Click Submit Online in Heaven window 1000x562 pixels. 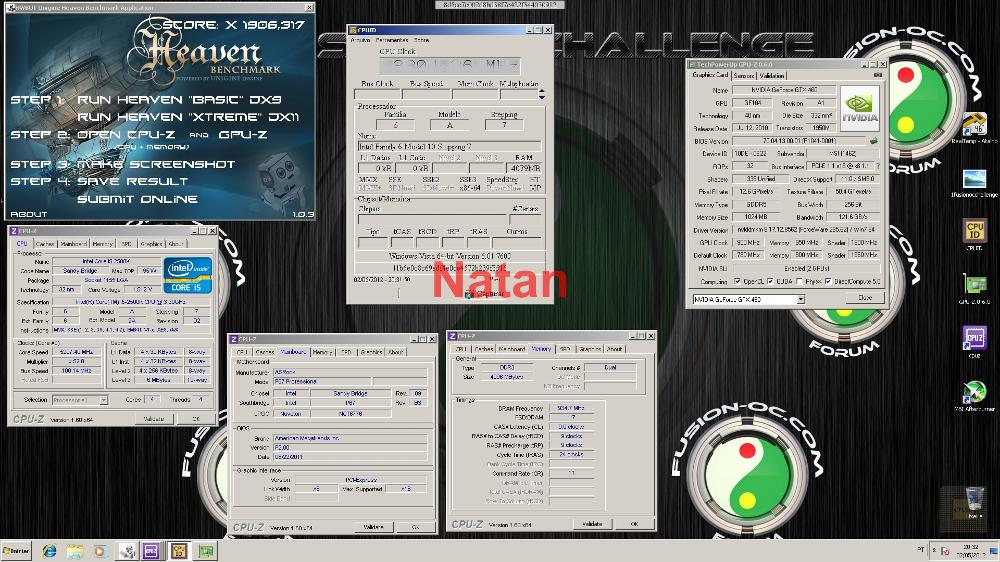(x=137, y=199)
